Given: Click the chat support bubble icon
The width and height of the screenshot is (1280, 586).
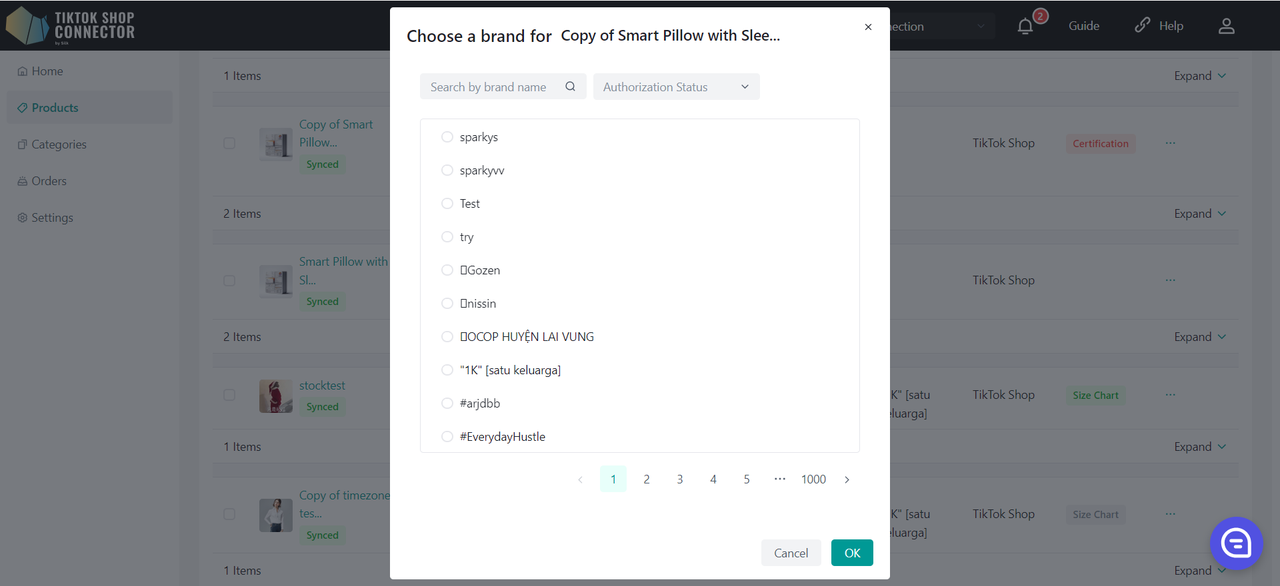Looking at the screenshot, I should coord(1236,543).
